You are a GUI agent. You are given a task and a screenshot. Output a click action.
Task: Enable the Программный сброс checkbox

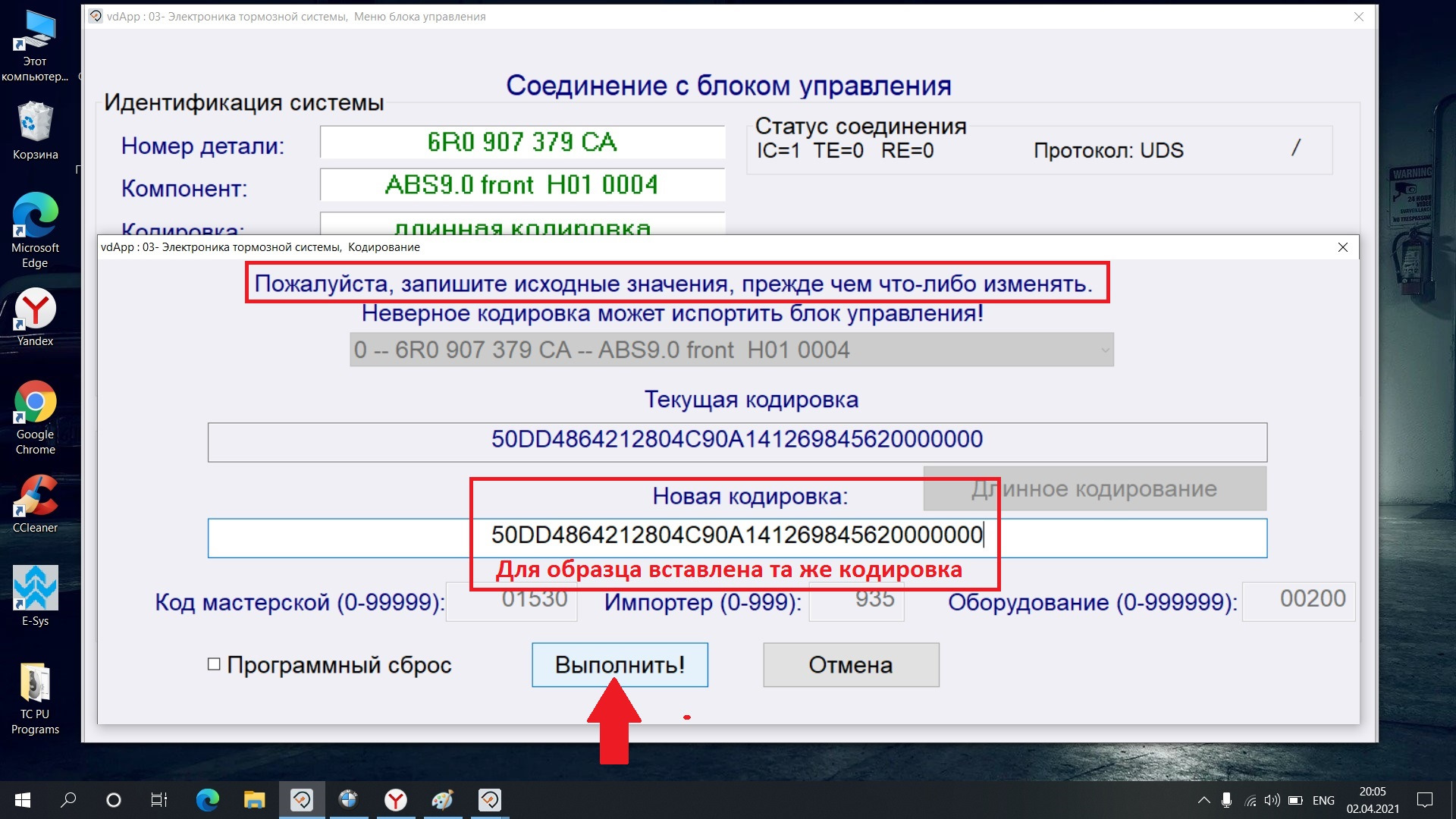pos(214,664)
